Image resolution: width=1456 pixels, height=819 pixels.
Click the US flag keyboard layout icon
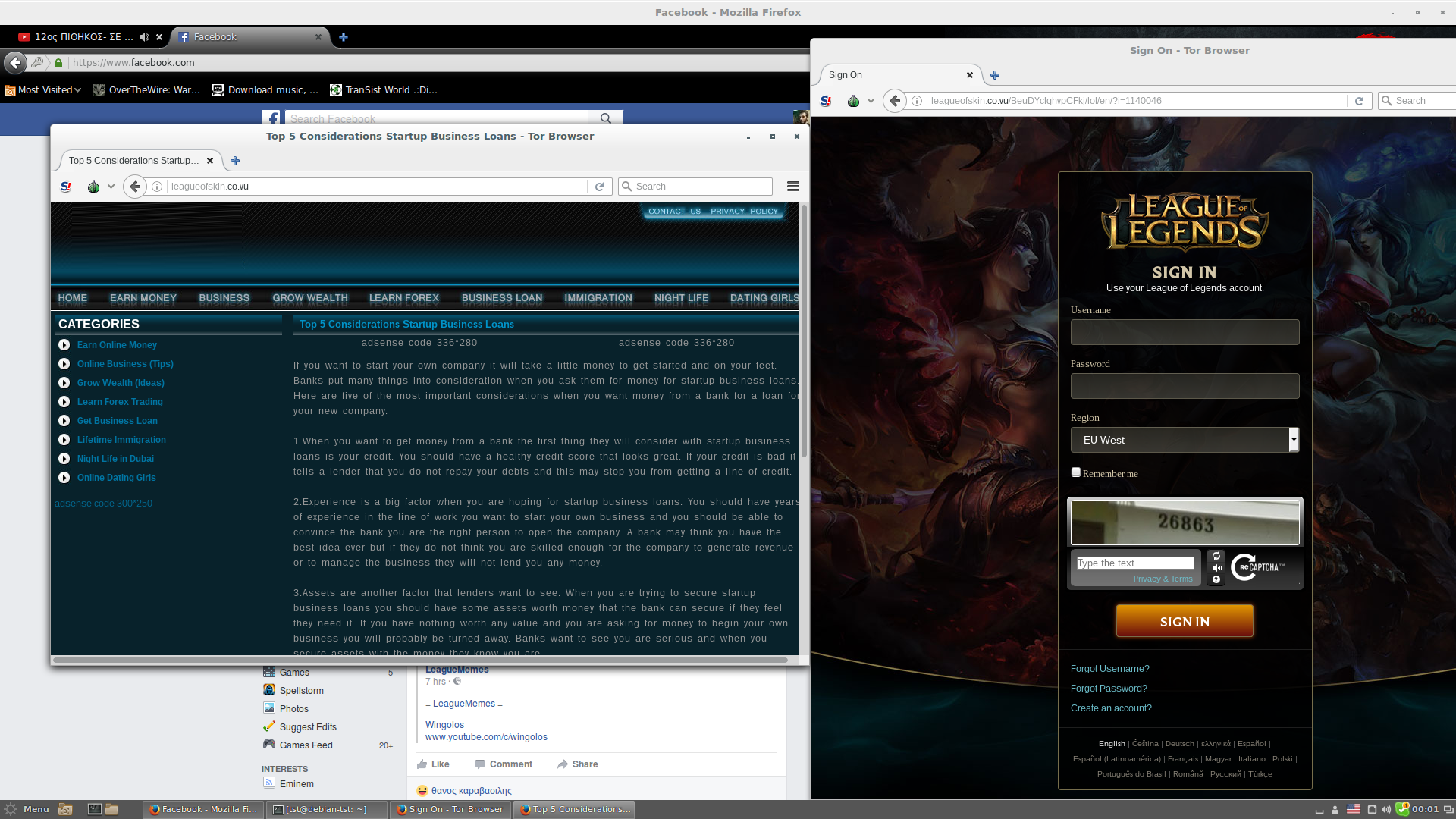(x=1354, y=809)
